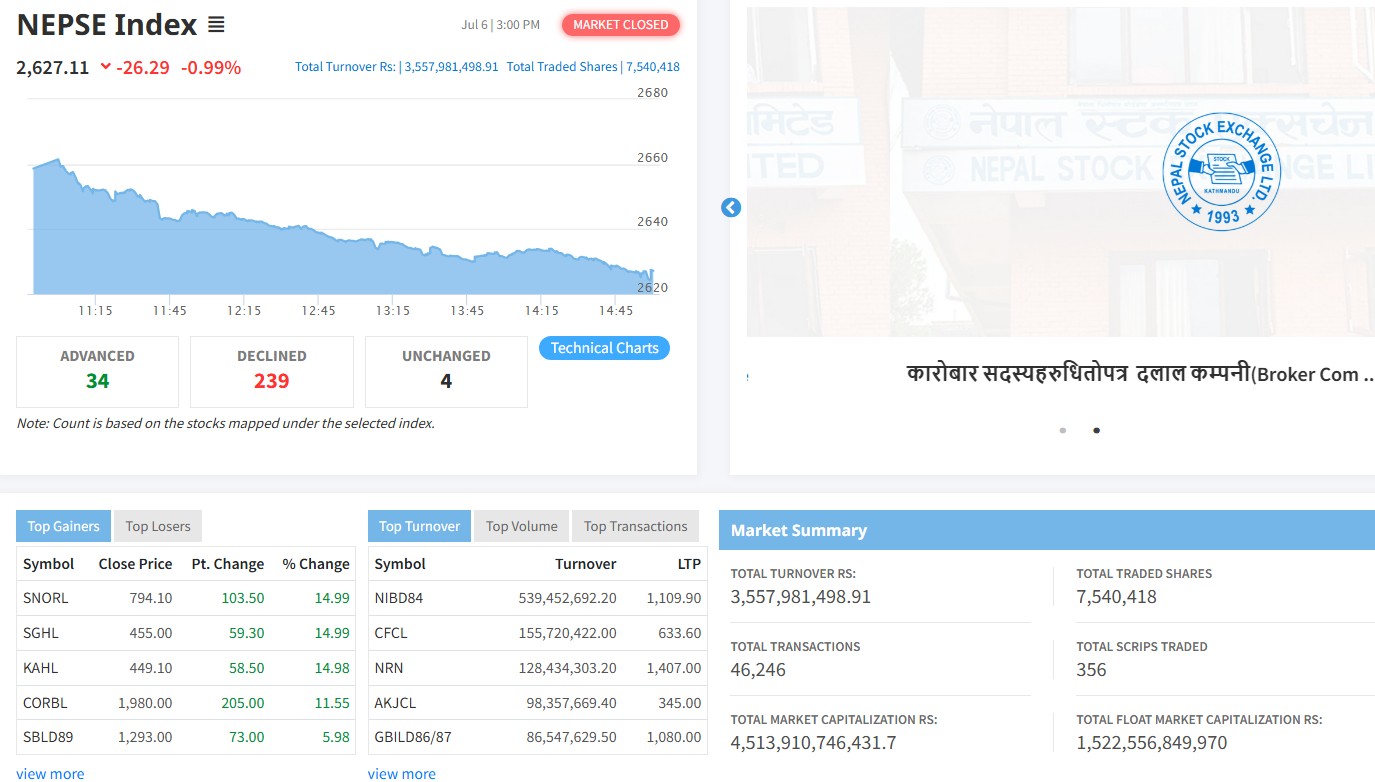
Task: Click Total Market Capitalization value 4,513,910,746,431.7
Action: [x=814, y=742]
